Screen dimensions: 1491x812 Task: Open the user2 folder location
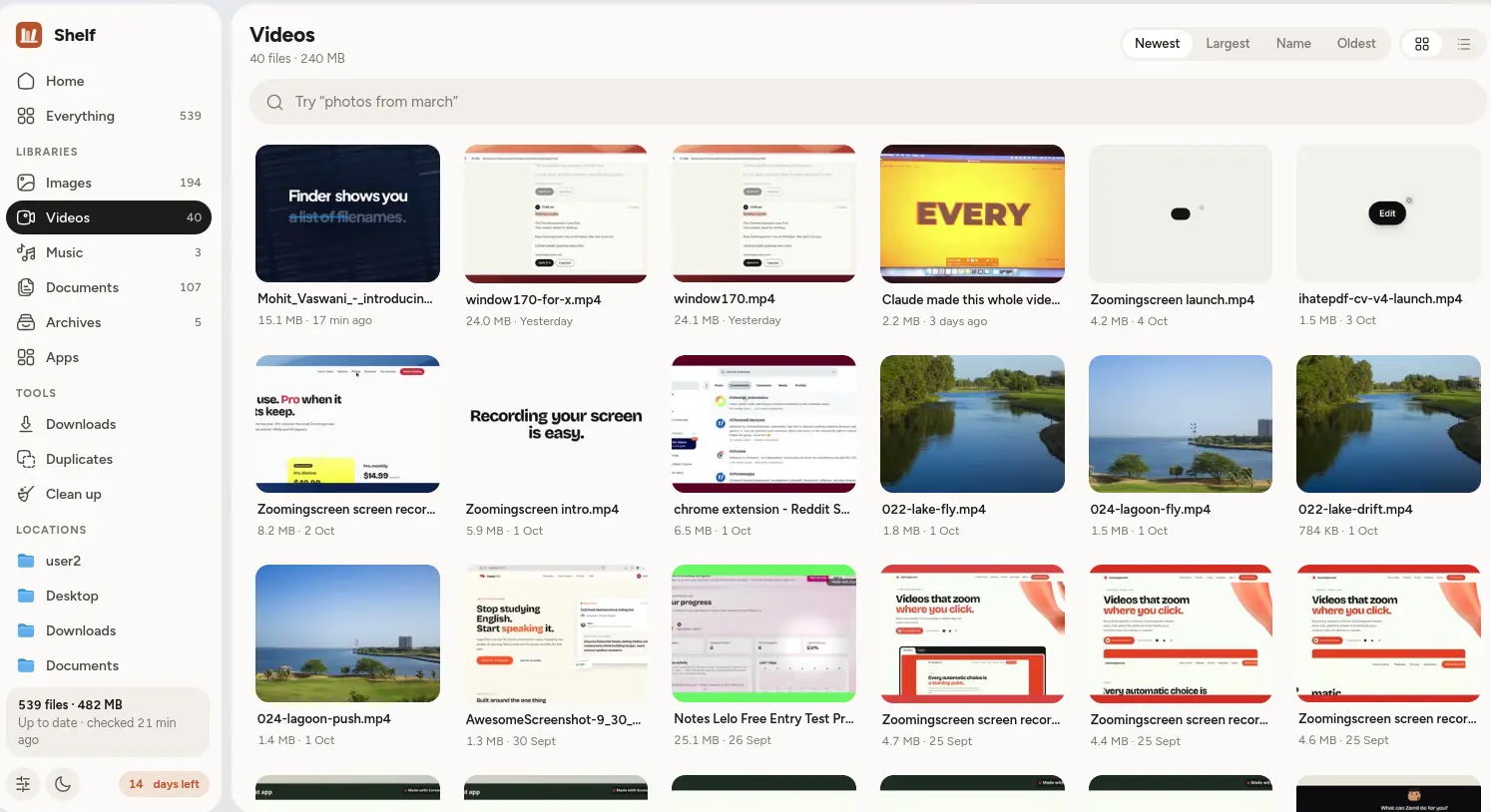point(109,561)
